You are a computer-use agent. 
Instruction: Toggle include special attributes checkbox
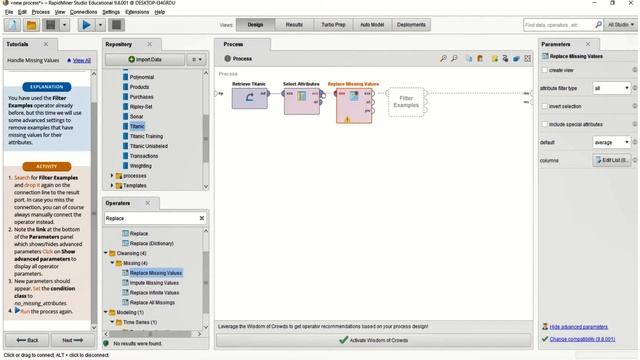544,124
